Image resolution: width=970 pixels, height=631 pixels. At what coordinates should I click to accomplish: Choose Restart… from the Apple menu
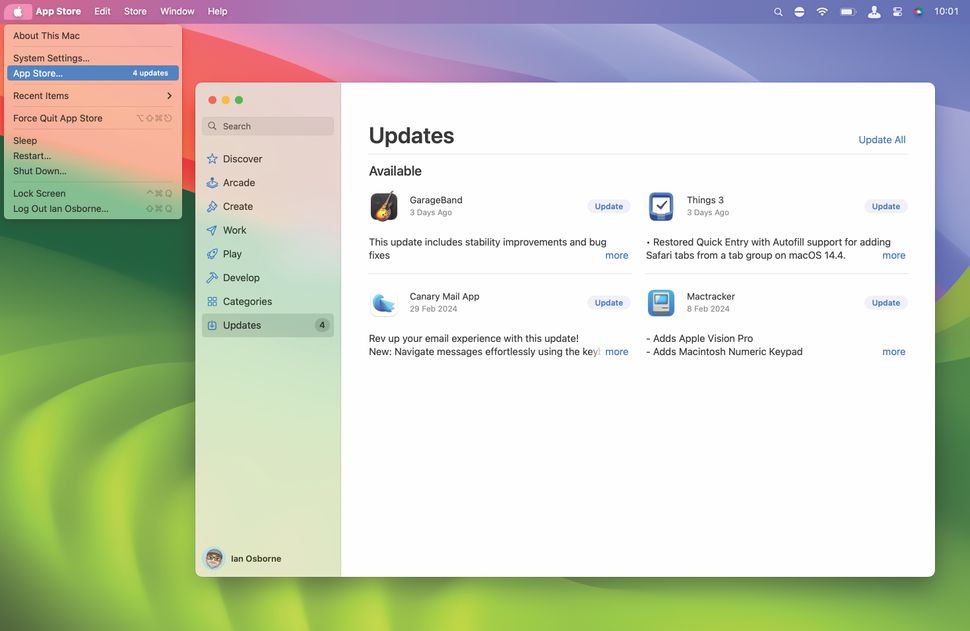93,156
